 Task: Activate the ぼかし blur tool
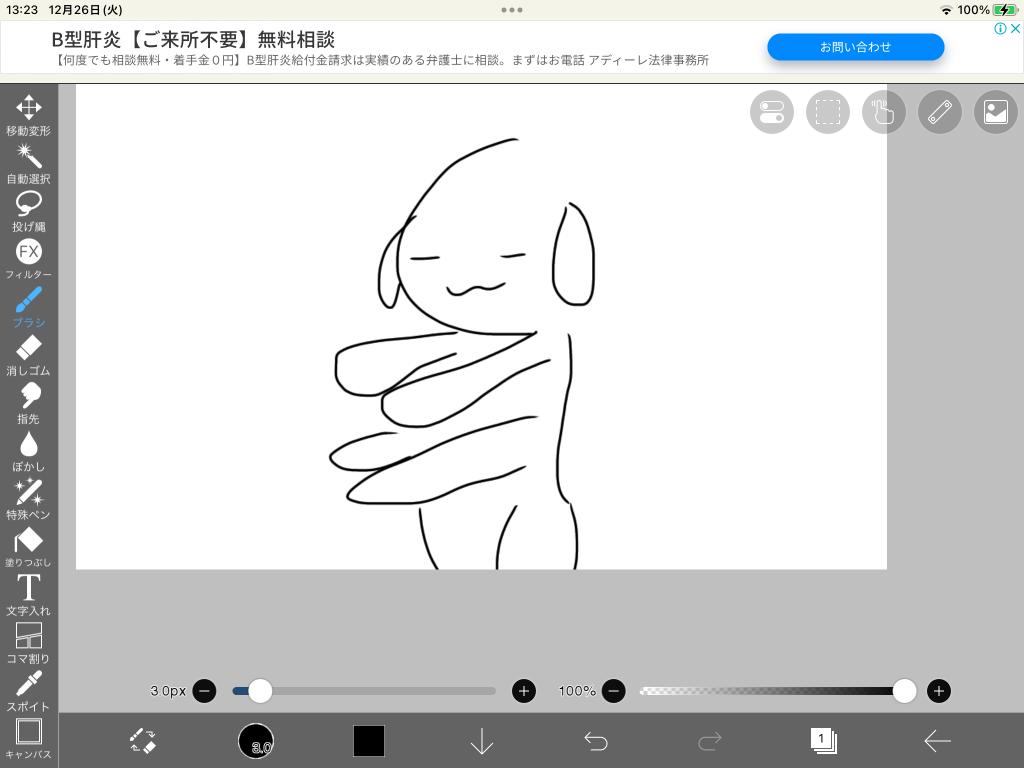(29, 450)
